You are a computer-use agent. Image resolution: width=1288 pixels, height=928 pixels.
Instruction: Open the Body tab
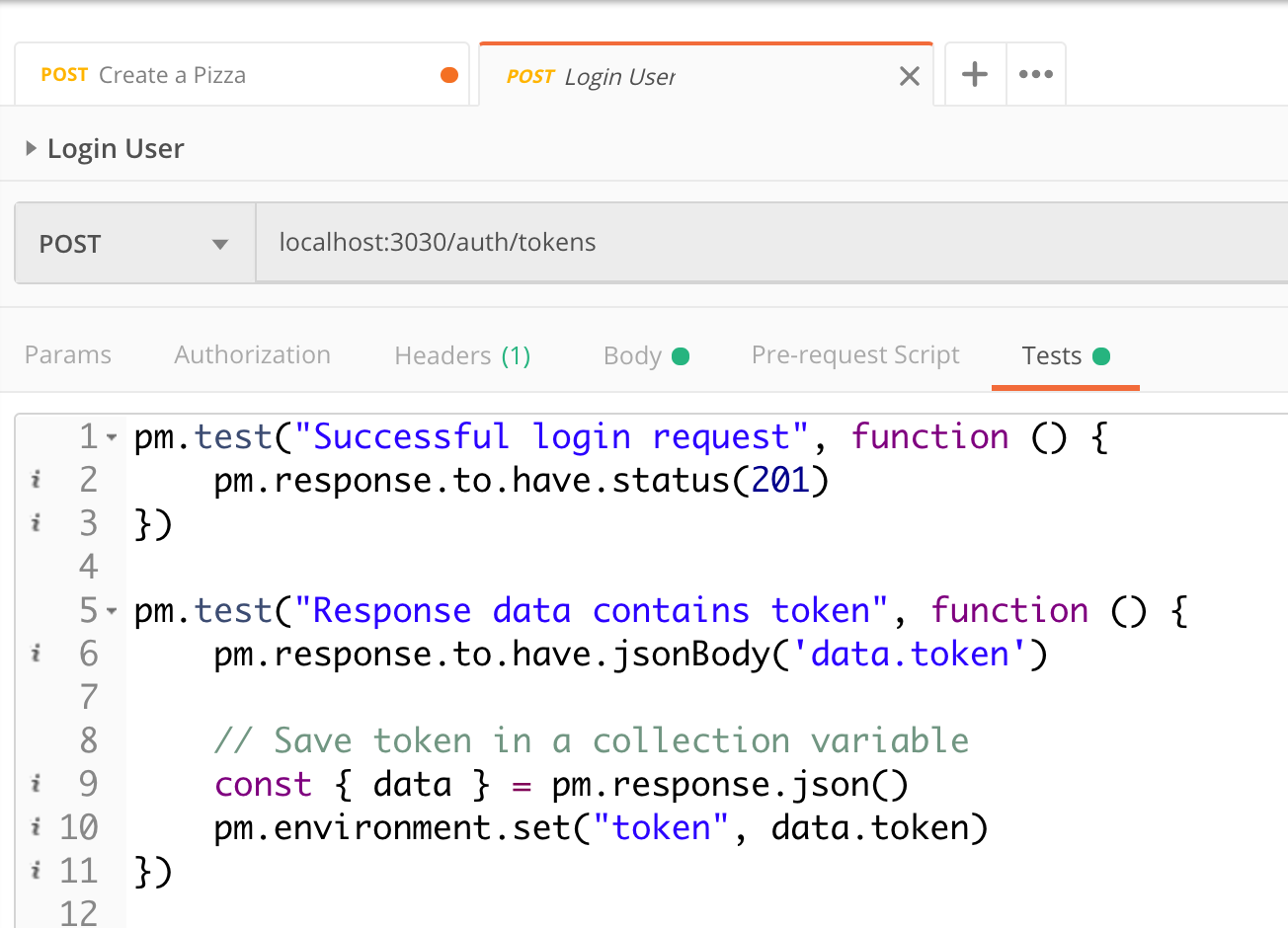click(646, 355)
